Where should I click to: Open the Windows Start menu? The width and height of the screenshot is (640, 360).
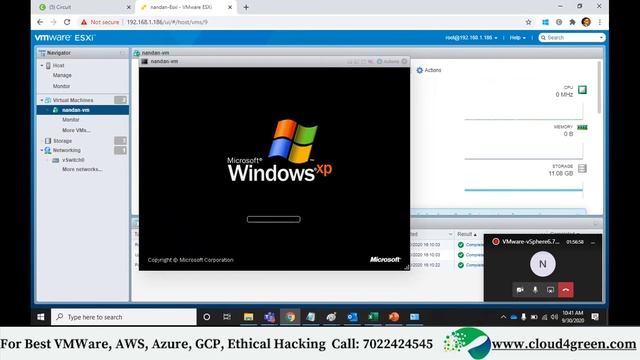pos(40,317)
